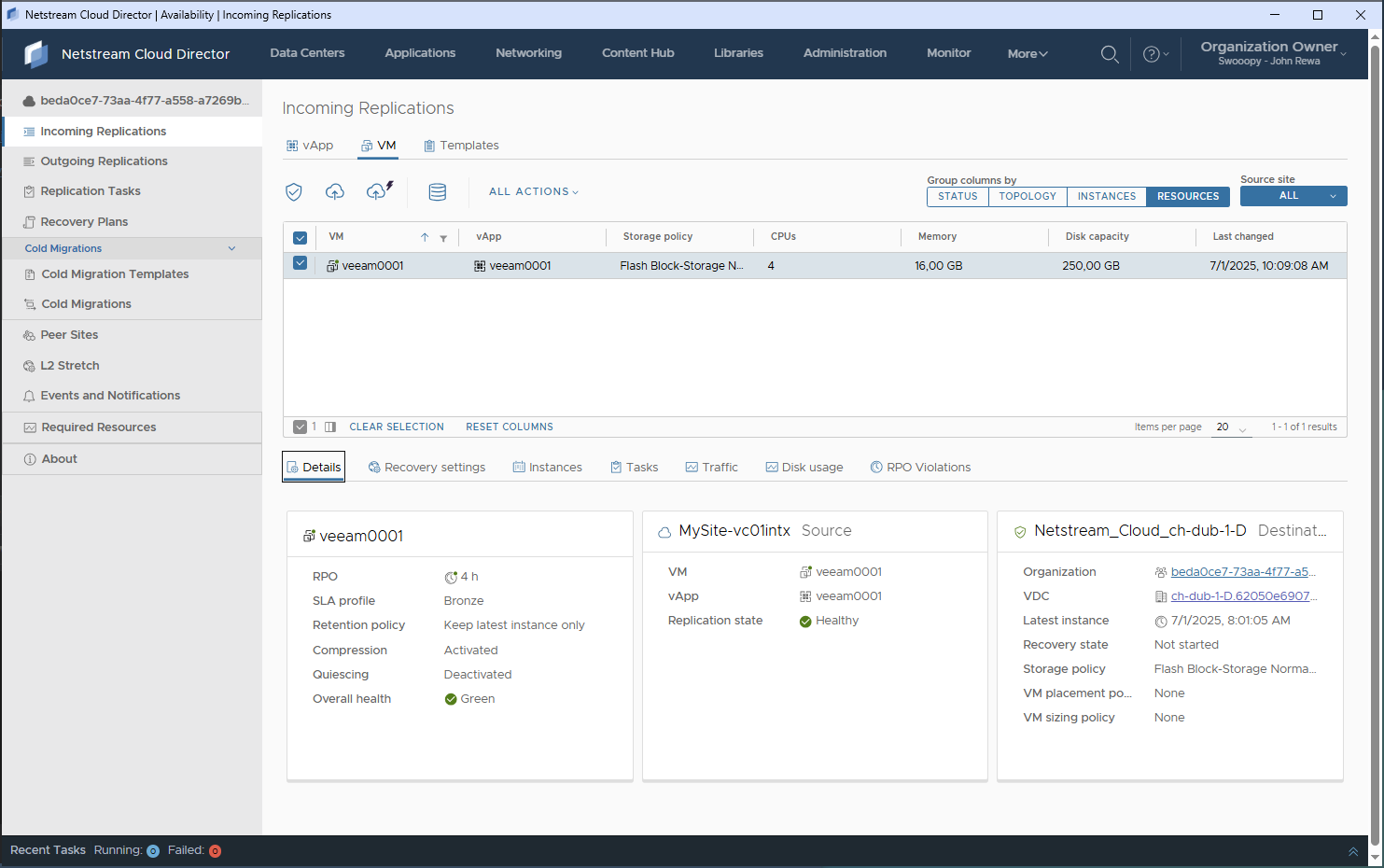This screenshot has height=868, width=1384.
Task: Group columns by TOPOLOGY
Action: click(x=1028, y=196)
